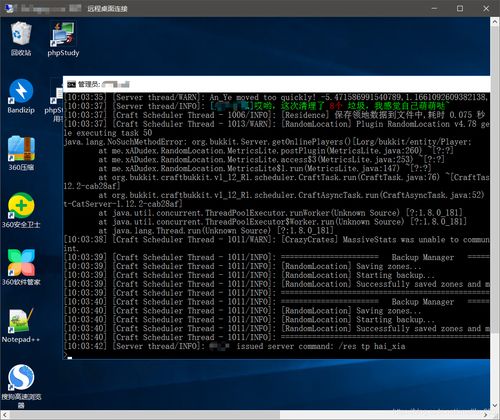Click the console command prompt cursor line
The height and width of the screenshot is (420, 500).
point(277,356)
